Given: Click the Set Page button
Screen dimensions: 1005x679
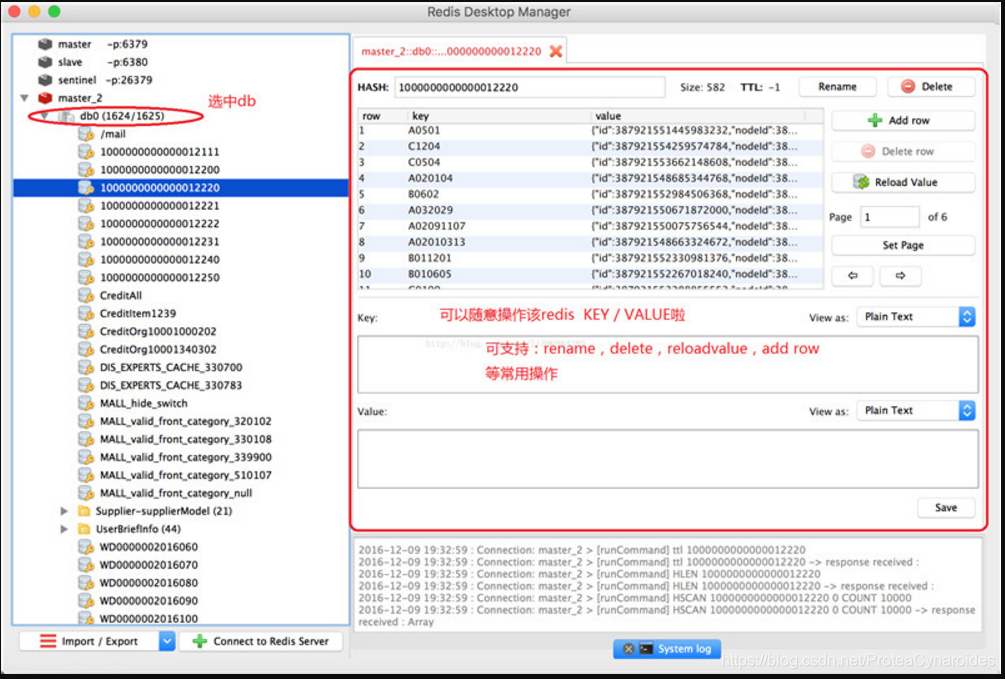Looking at the screenshot, I should click(x=903, y=245).
